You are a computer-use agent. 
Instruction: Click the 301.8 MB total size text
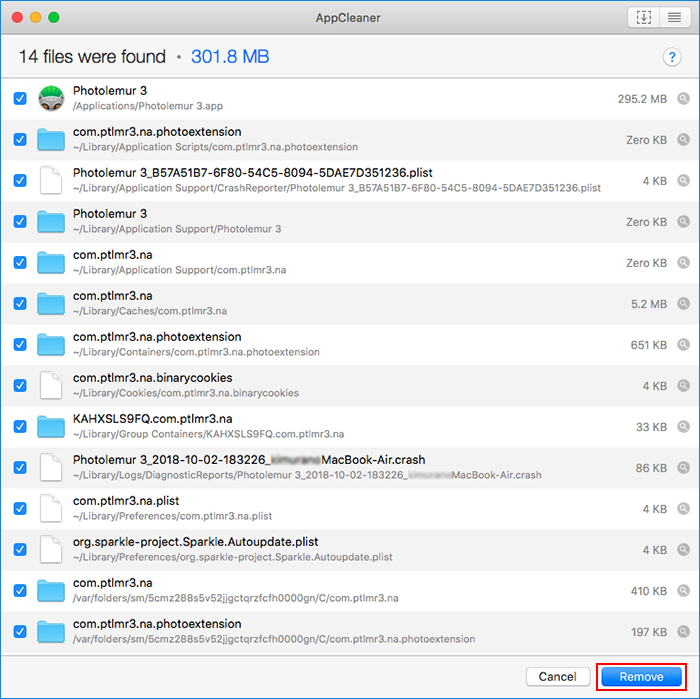coord(230,57)
